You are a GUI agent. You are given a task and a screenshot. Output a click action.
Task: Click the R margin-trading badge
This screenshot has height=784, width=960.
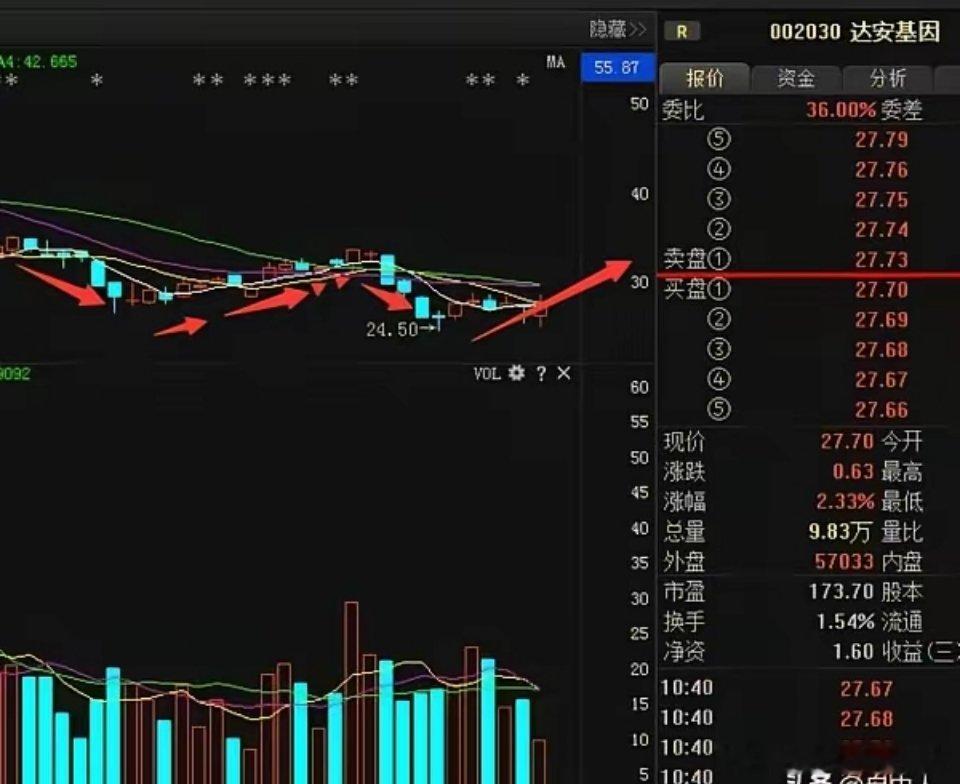(x=681, y=31)
